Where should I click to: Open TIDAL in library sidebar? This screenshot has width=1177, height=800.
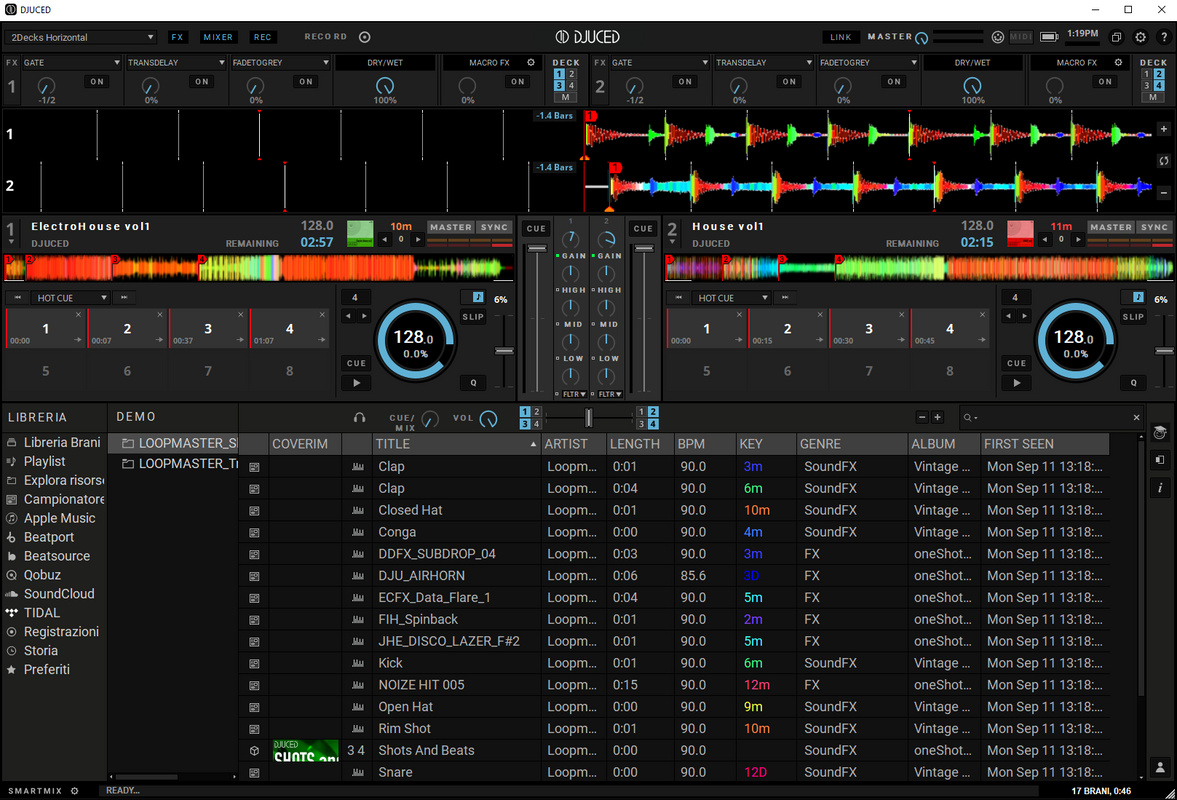41,612
